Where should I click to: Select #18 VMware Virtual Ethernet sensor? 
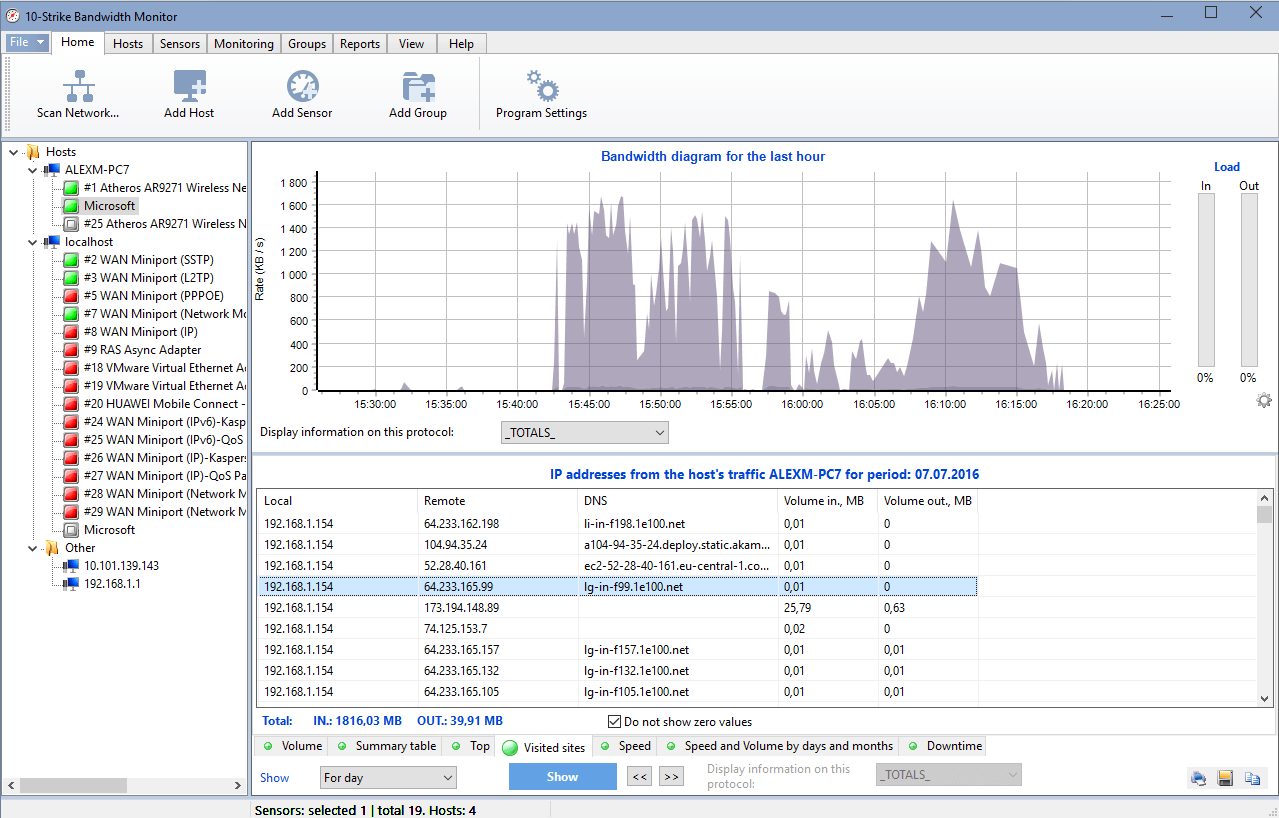165,368
